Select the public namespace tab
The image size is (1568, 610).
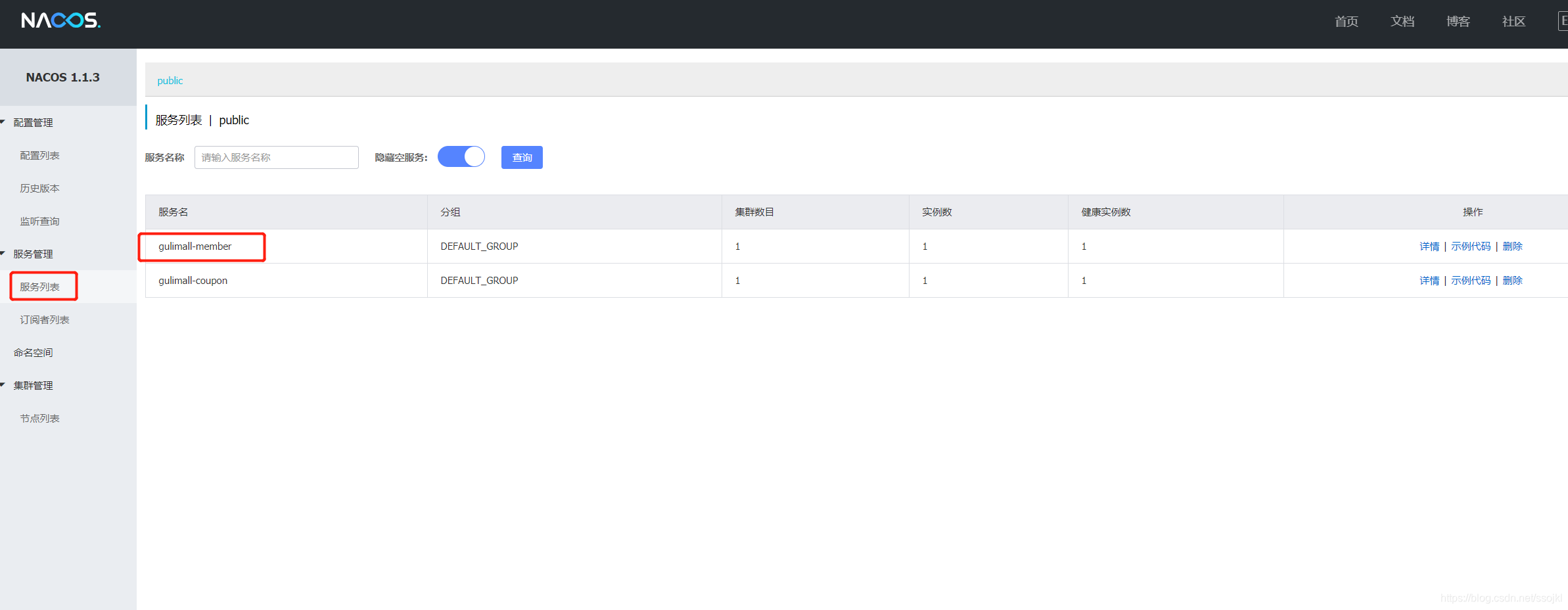point(170,80)
